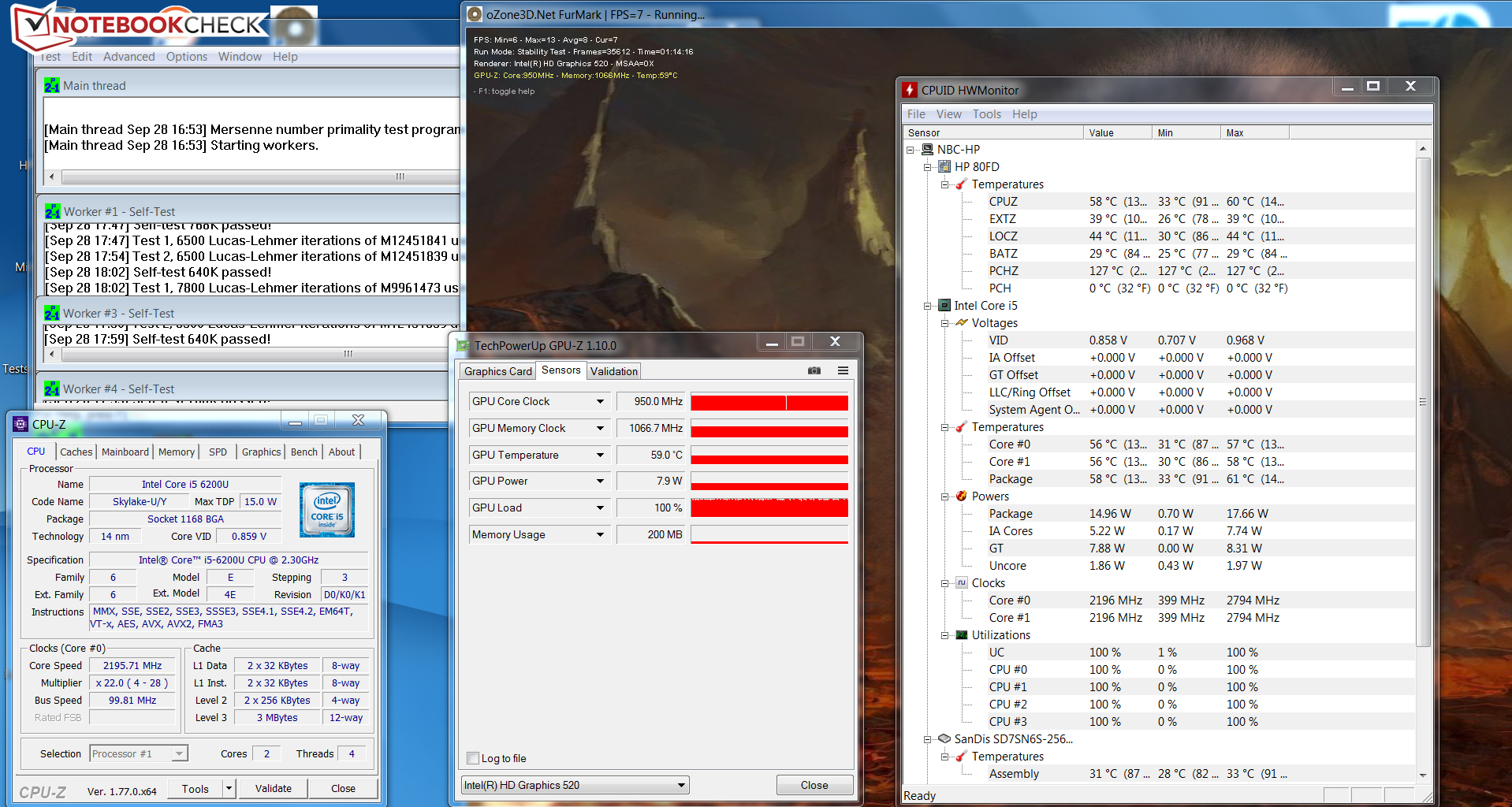Open the GPU Load sensor dropdown
The width and height of the screenshot is (1512, 807).
coord(600,508)
